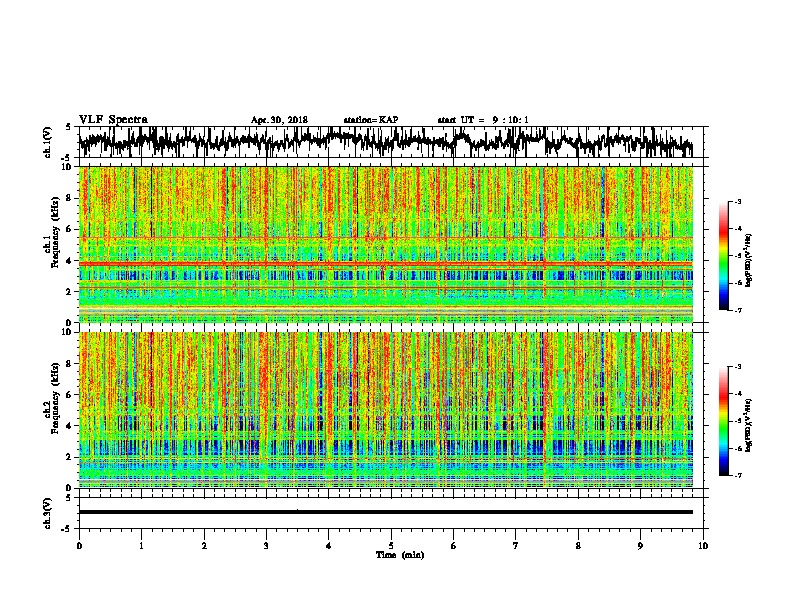
Task: Click the "station=KAP" header label
Action: (371, 120)
